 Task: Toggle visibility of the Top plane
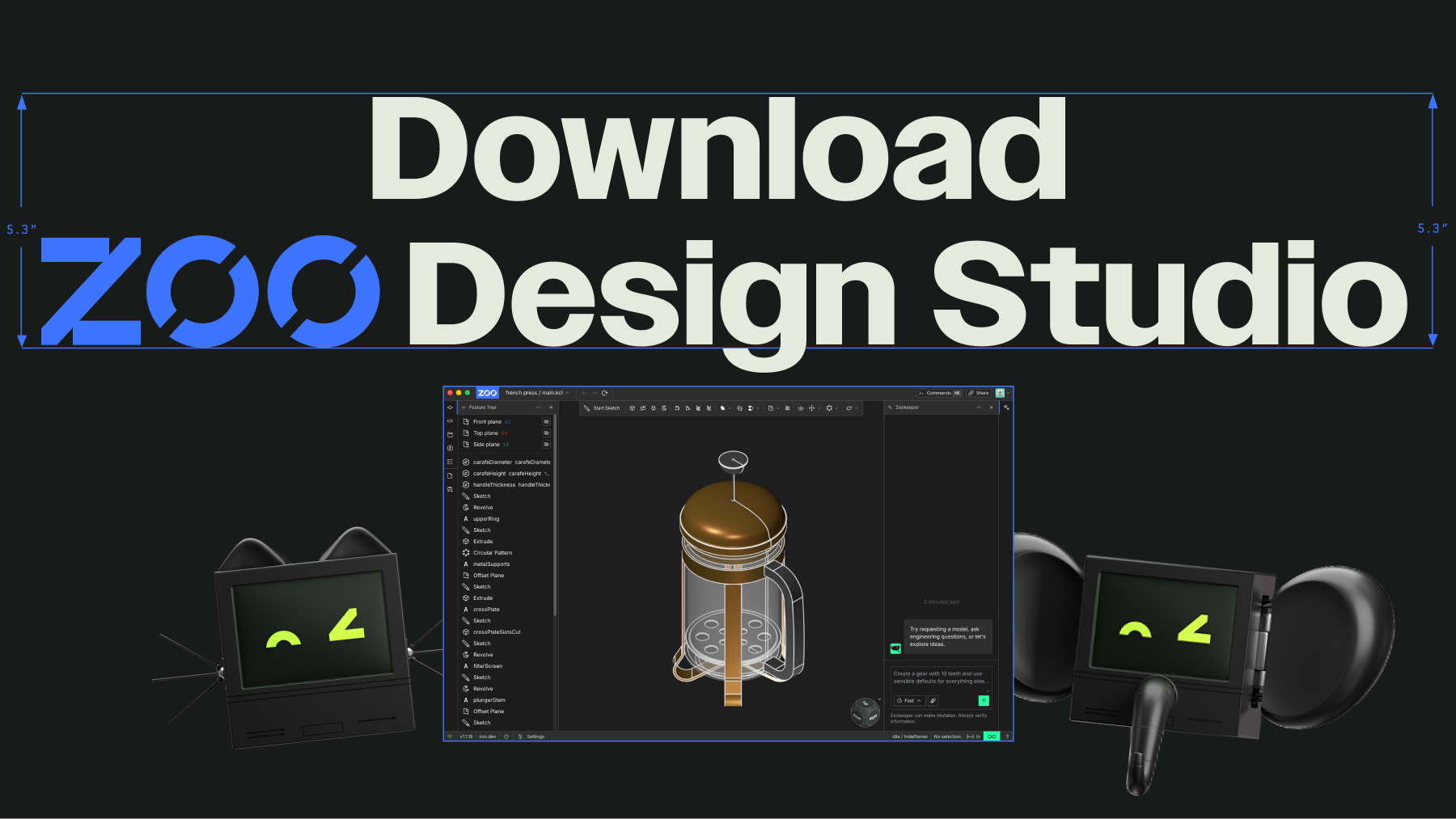point(546,433)
